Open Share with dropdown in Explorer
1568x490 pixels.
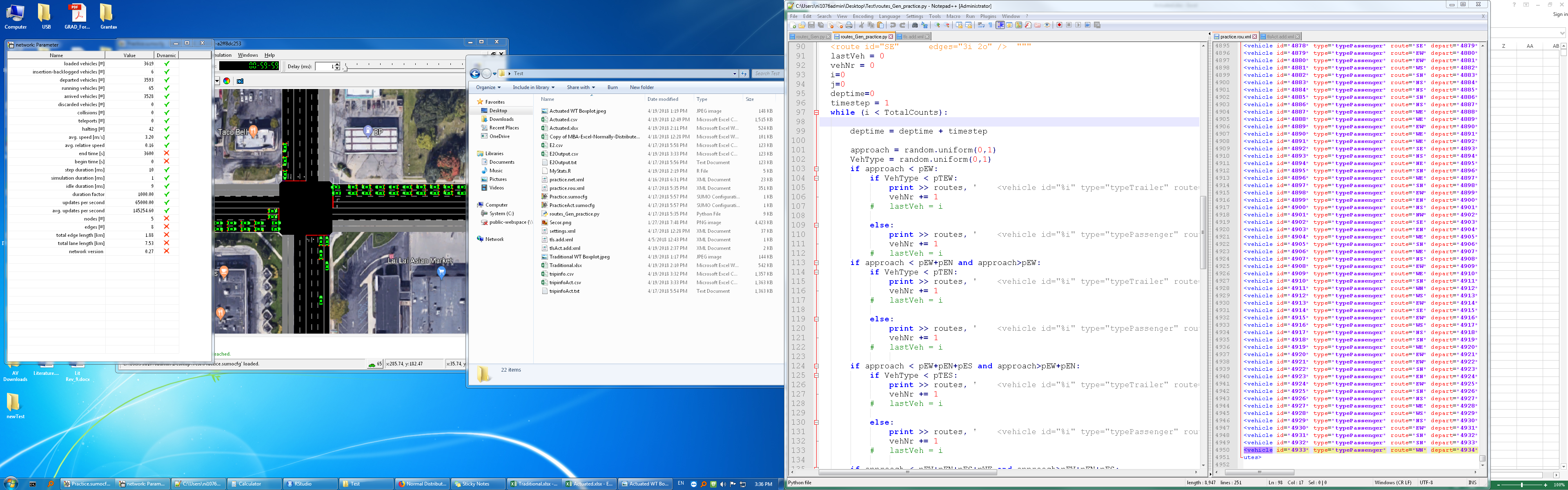[x=581, y=87]
